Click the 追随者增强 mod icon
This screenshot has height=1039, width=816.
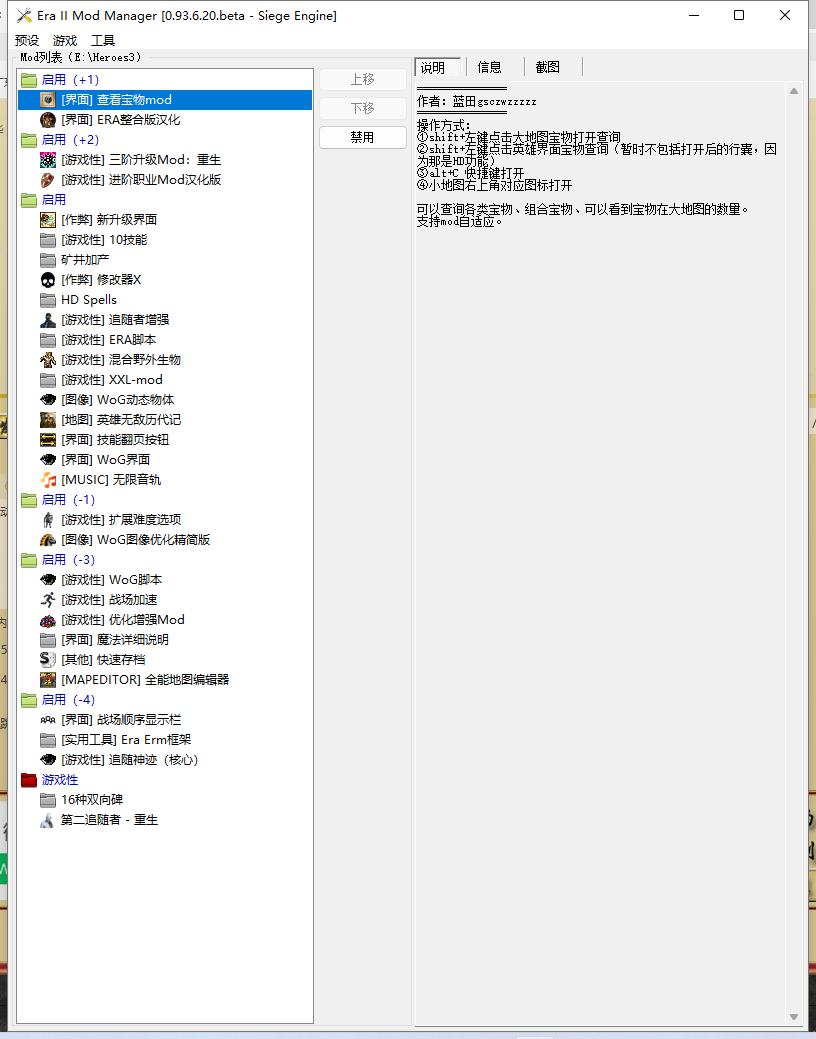click(48, 320)
